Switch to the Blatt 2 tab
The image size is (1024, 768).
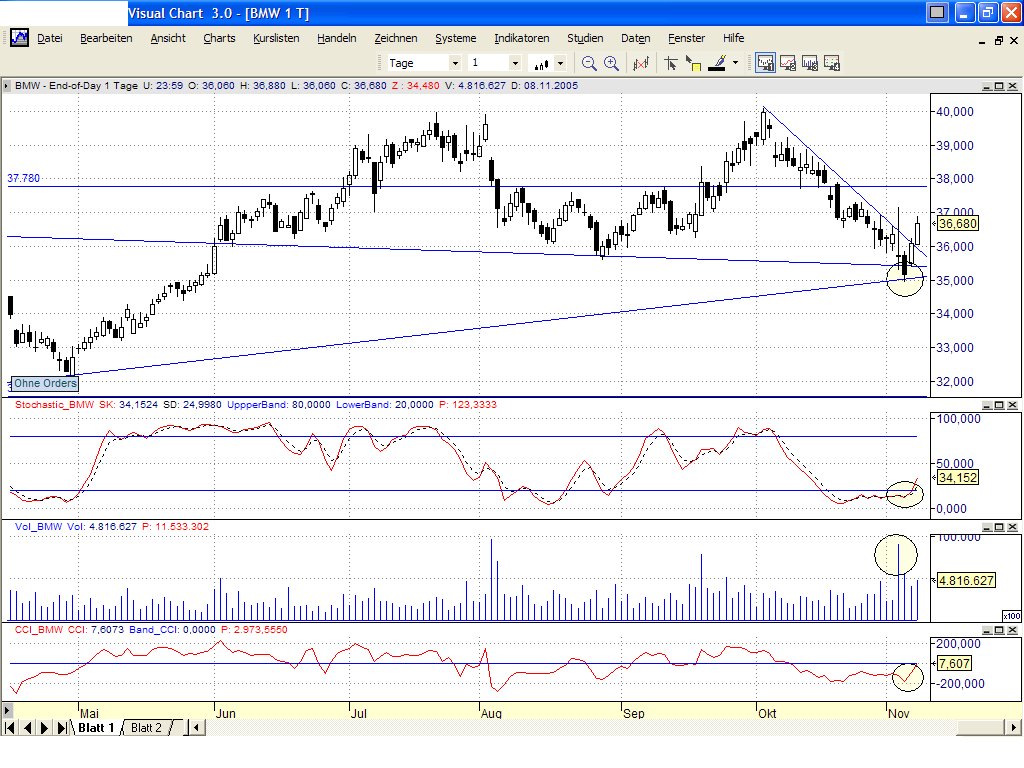point(146,727)
